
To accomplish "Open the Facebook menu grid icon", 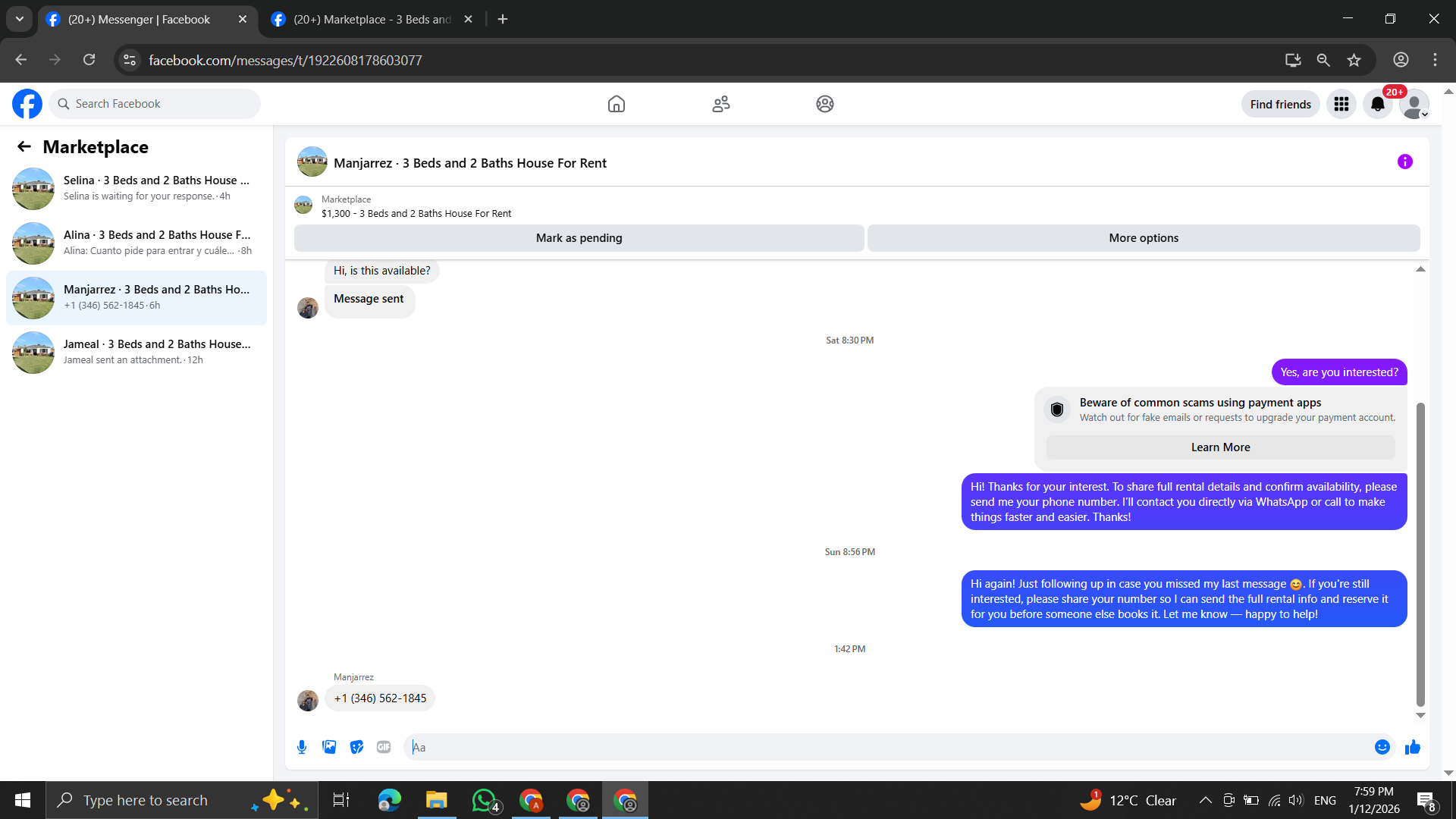I will [x=1341, y=104].
